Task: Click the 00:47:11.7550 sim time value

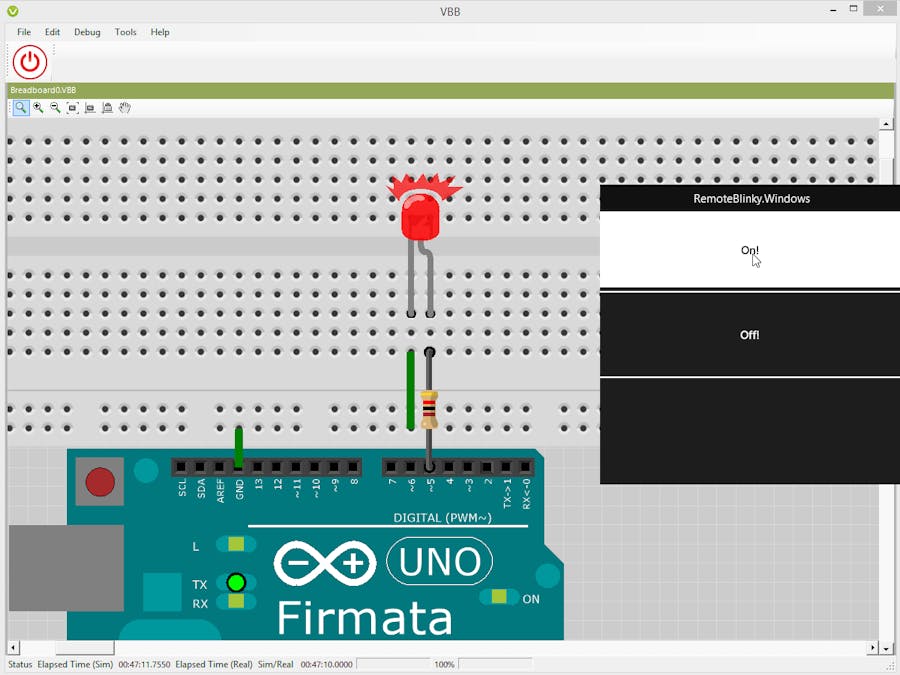Action: [x=144, y=664]
